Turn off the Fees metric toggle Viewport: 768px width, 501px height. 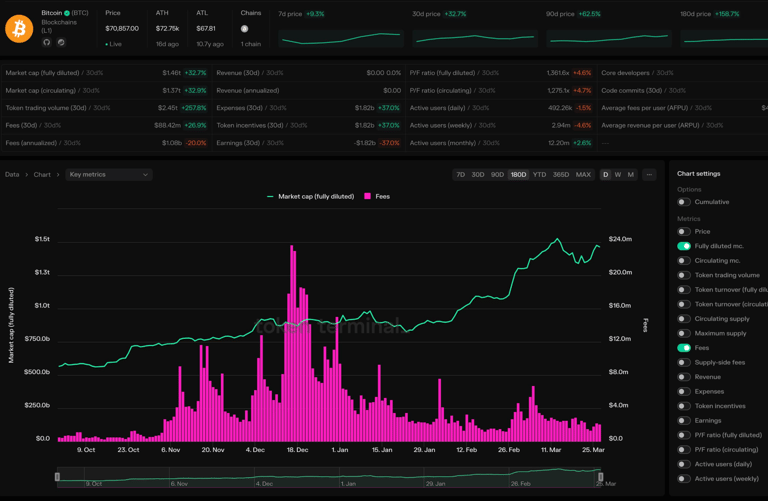pyautogui.click(x=684, y=348)
